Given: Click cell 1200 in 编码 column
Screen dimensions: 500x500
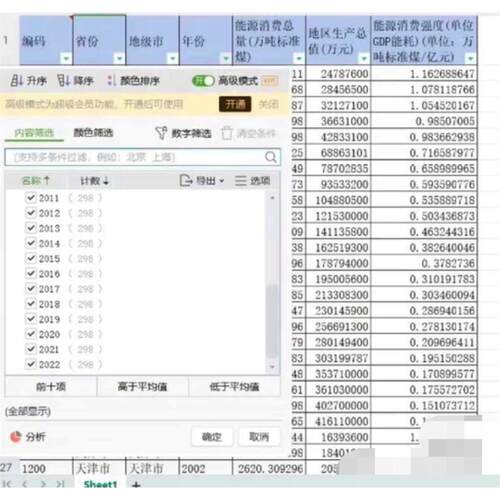Looking at the screenshot, I should (46, 469).
